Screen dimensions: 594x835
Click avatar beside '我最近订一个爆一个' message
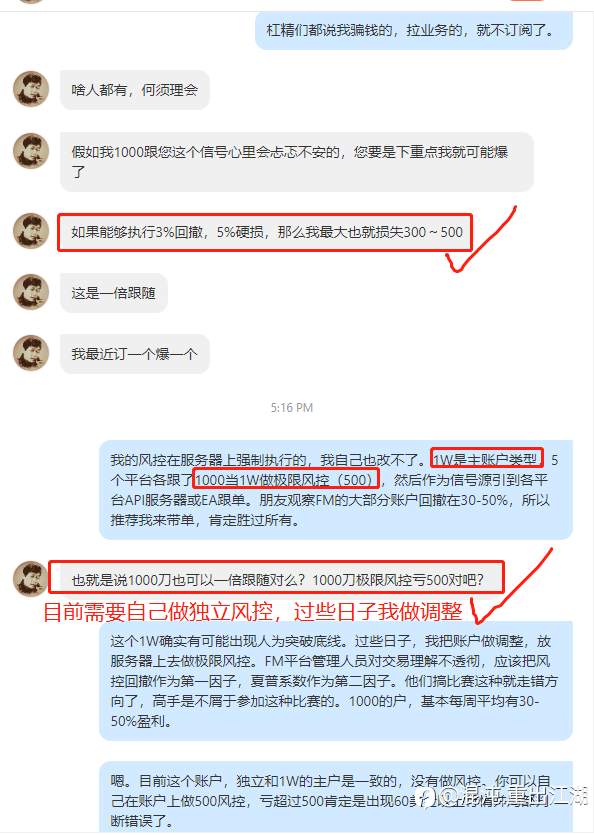[x=31, y=353]
